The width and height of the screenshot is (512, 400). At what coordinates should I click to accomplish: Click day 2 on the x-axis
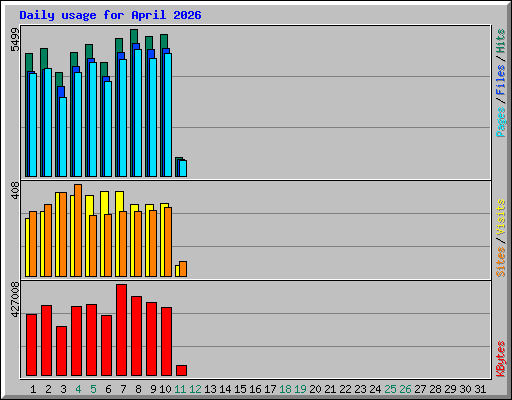(48, 389)
